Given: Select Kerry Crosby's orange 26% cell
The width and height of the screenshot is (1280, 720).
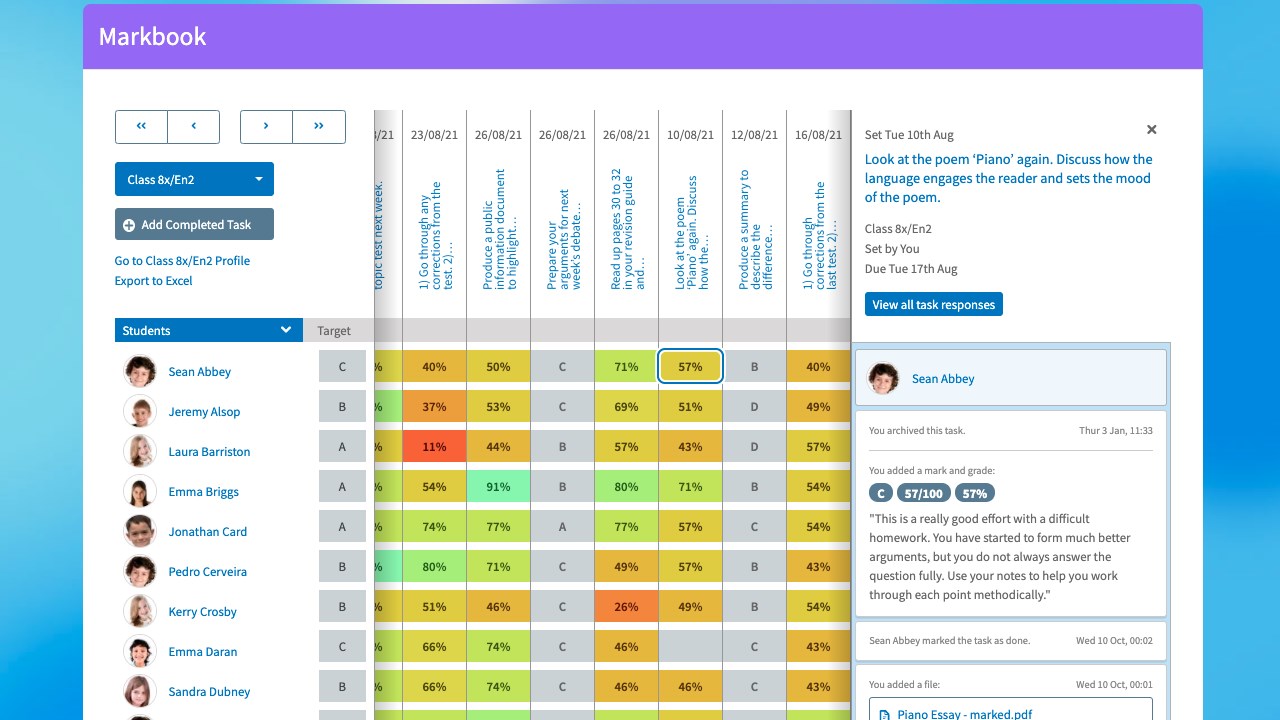Looking at the screenshot, I should pos(626,607).
